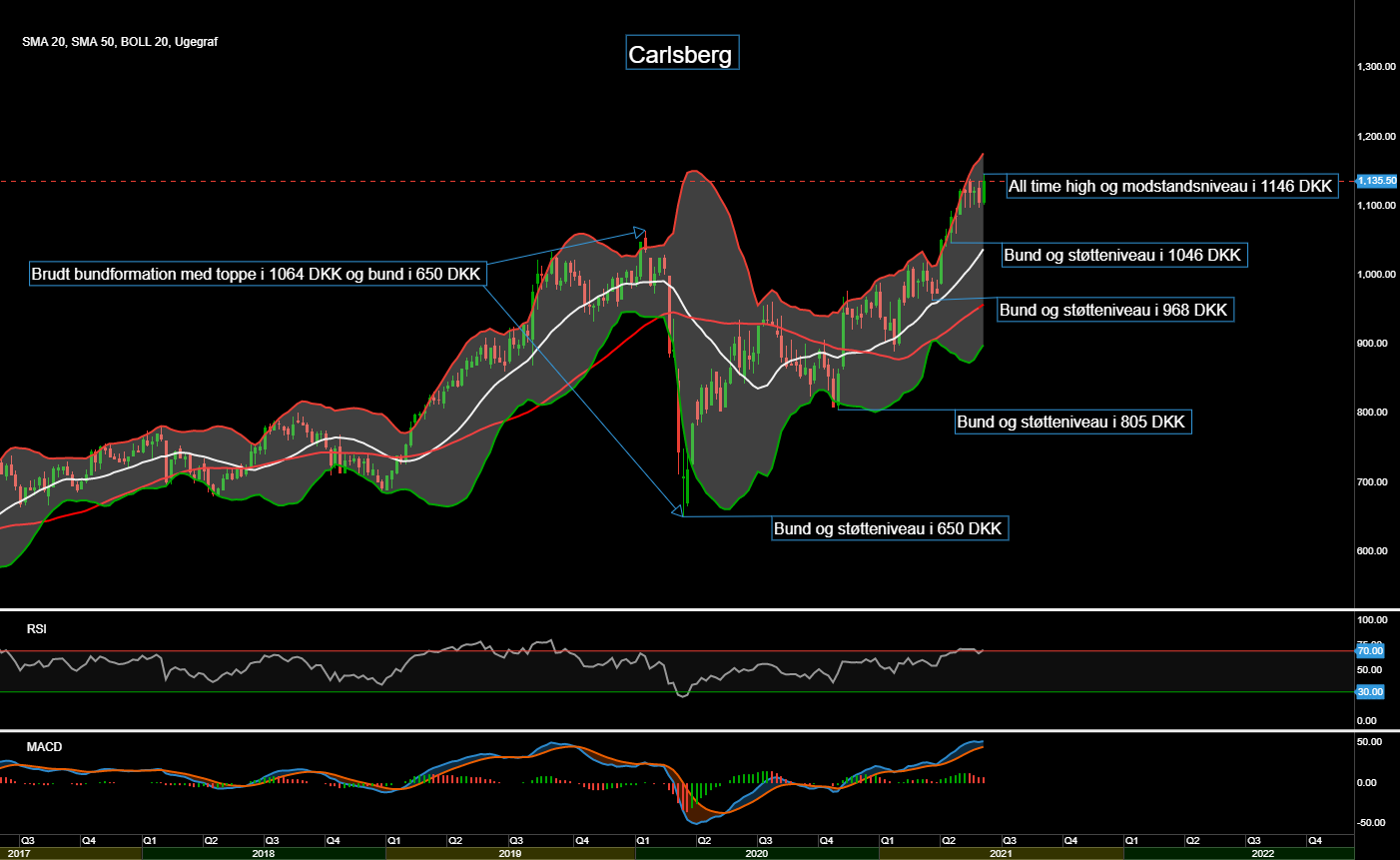Image resolution: width=1400 pixels, height=860 pixels.
Task: Select the 'Bund og støtteniveau i 968 DKK' label
Action: click(1114, 310)
